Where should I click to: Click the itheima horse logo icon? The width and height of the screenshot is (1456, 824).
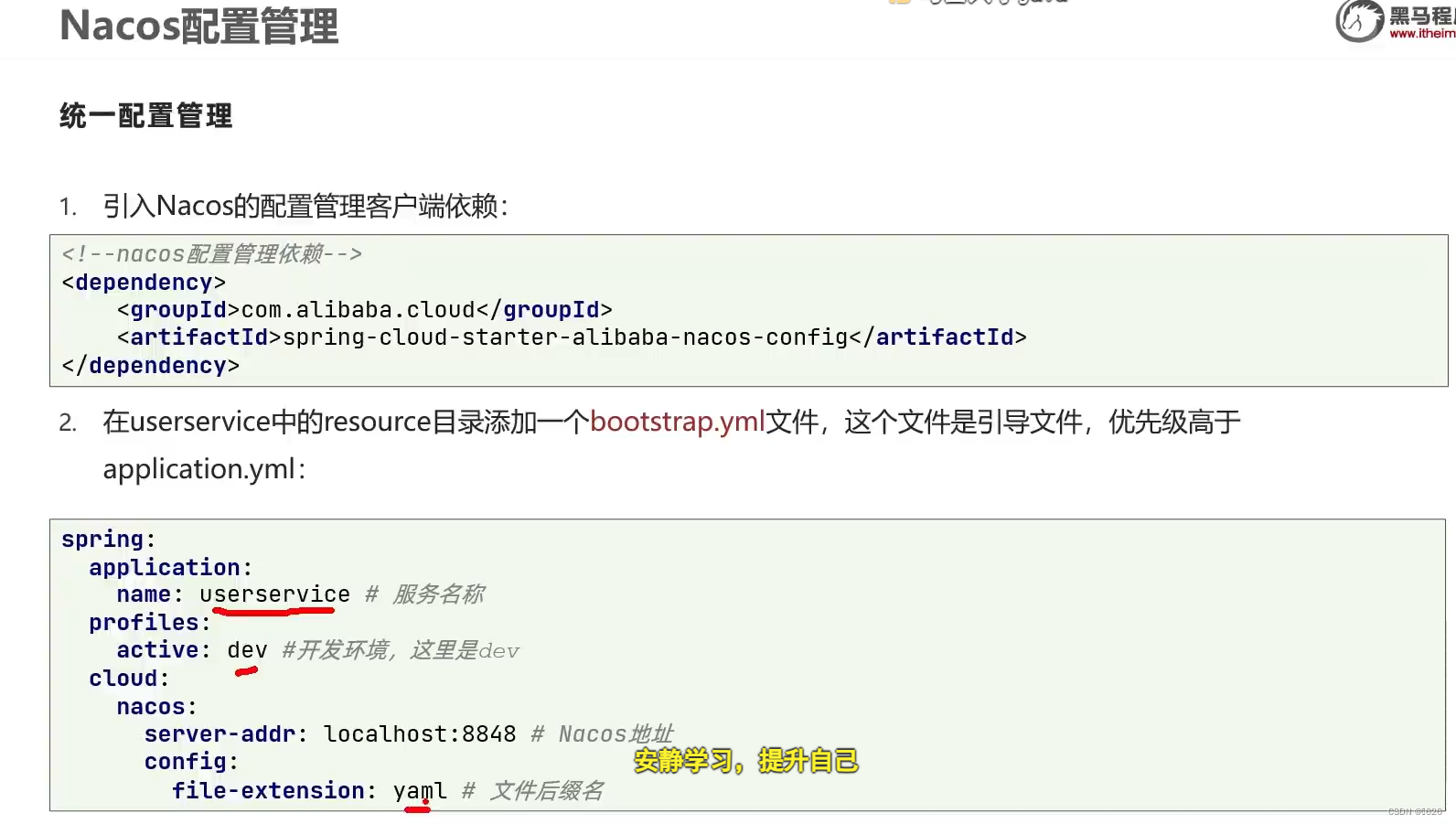[1359, 21]
